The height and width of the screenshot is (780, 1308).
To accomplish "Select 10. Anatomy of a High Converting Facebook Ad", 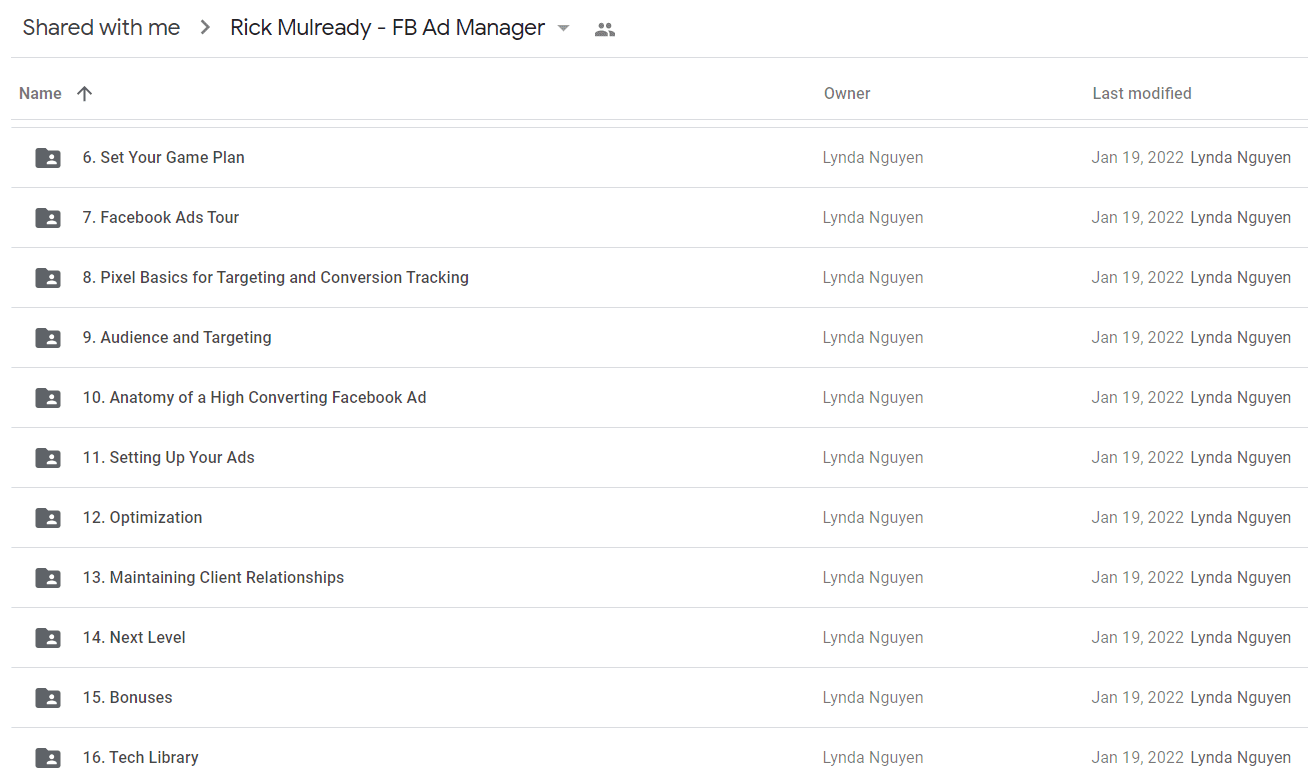I will pyautogui.click(x=254, y=397).
